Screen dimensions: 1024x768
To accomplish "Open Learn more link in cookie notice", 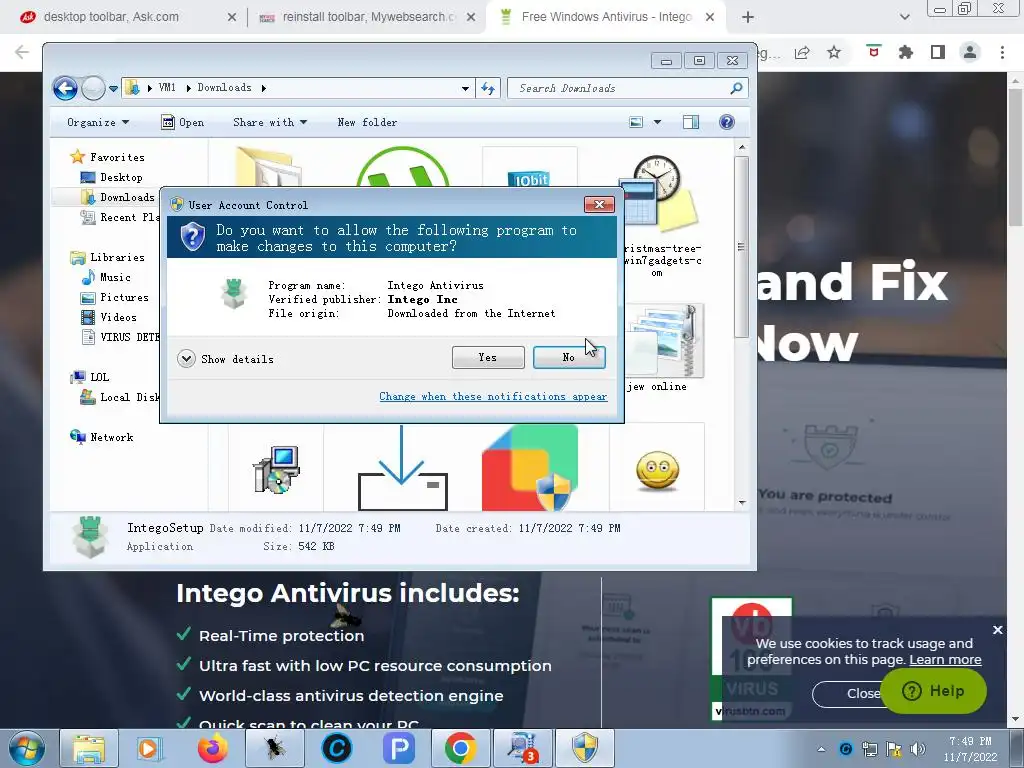I will 945,660.
